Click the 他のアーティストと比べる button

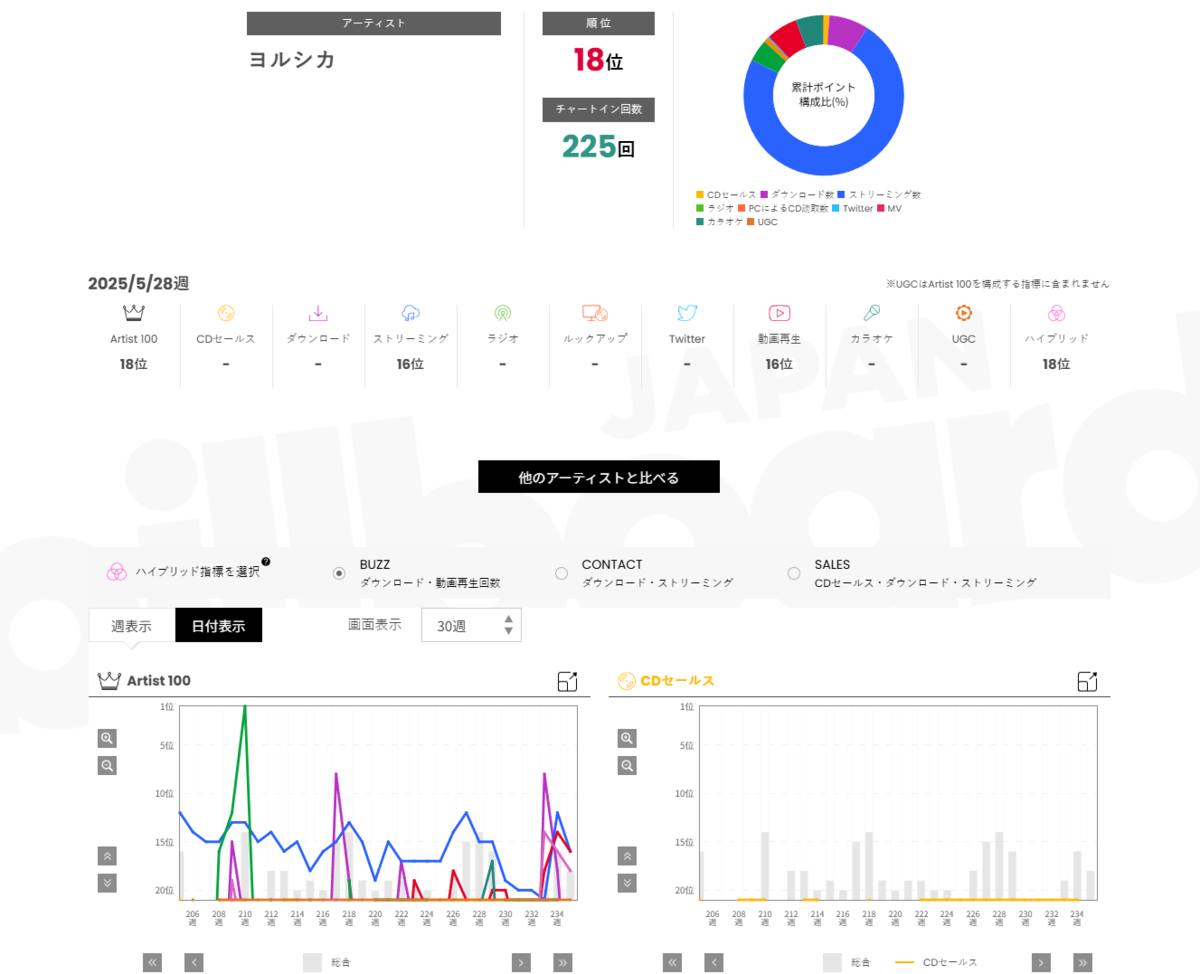point(599,477)
